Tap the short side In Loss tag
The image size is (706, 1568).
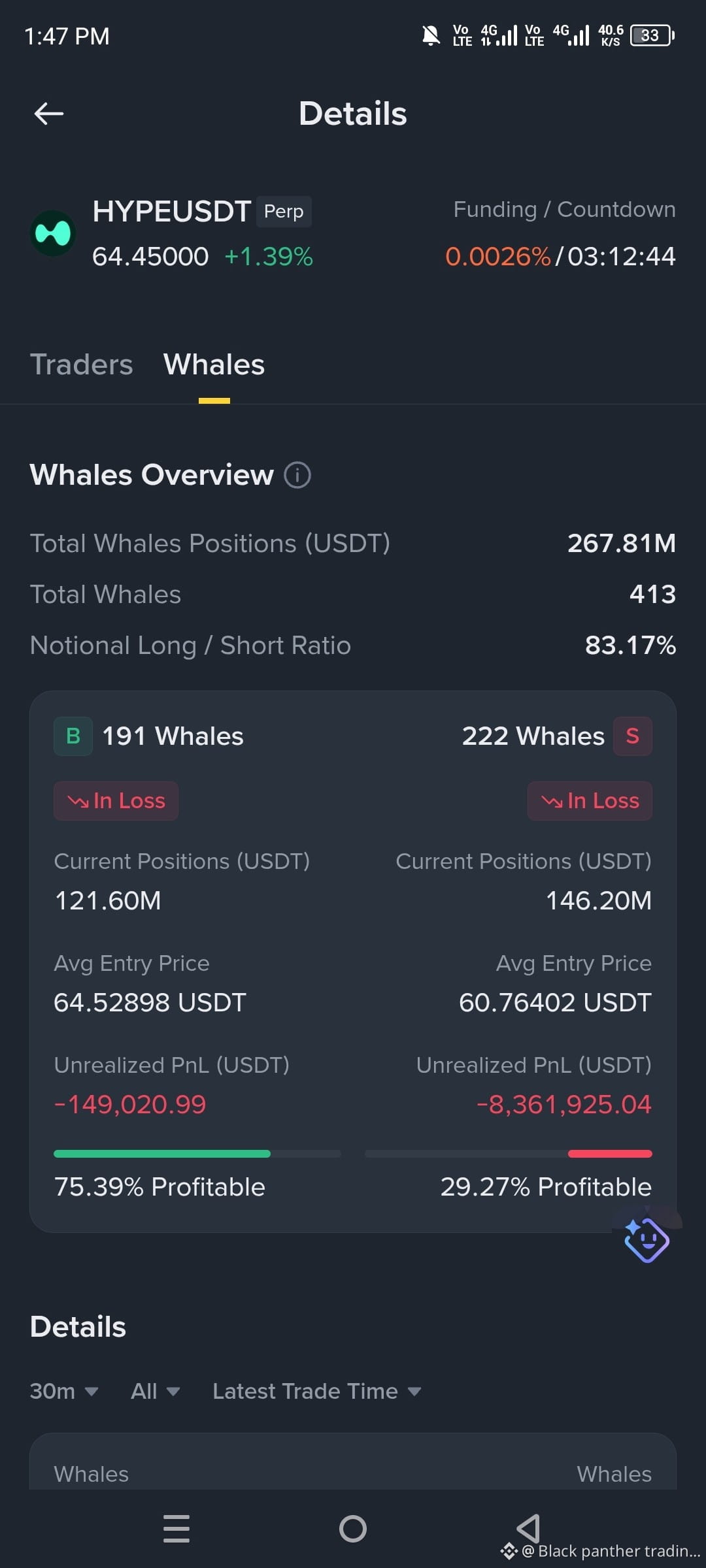pyautogui.click(x=590, y=801)
